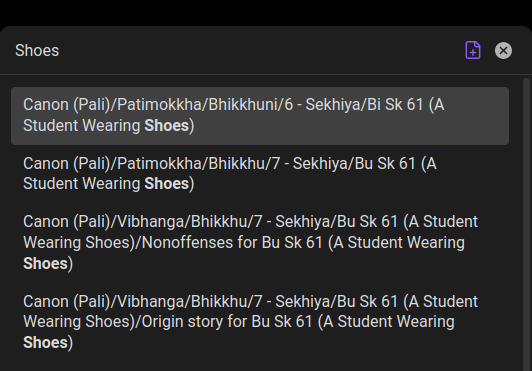Clear the search with the X icon
The image size is (532, 371).
click(x=503, y=51)
